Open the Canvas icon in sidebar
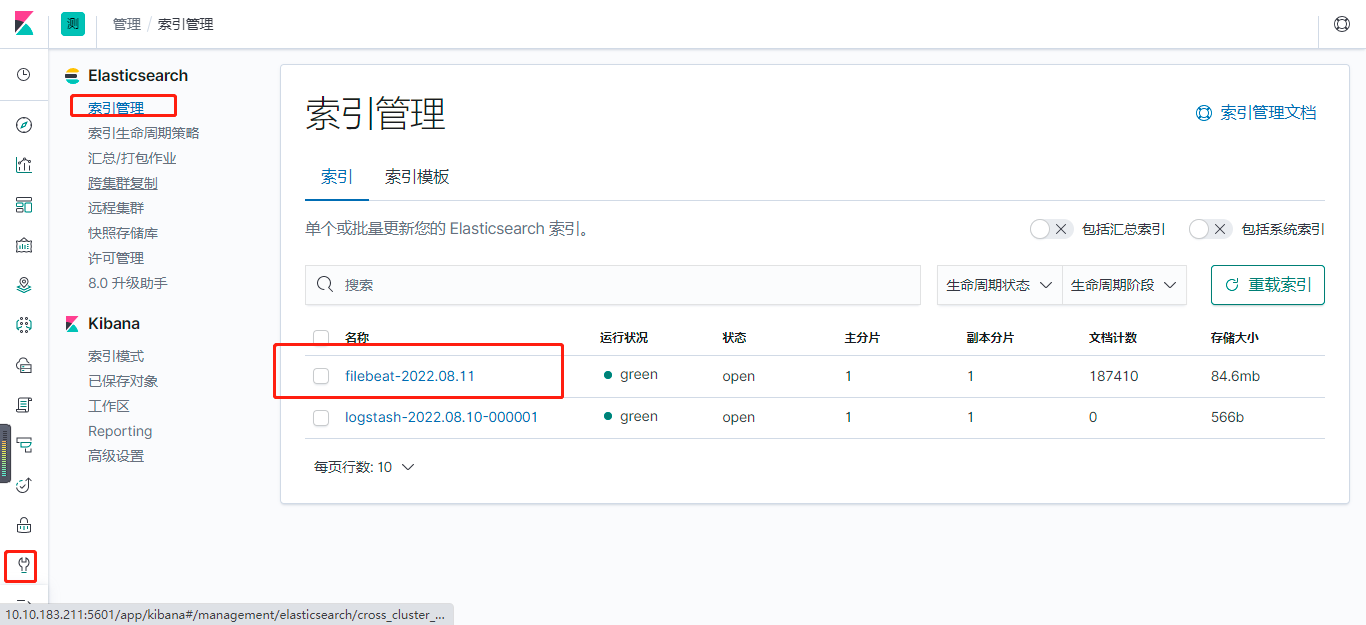Image resolution: width=1366 pixels, height=625 pixels. point(24,245)
